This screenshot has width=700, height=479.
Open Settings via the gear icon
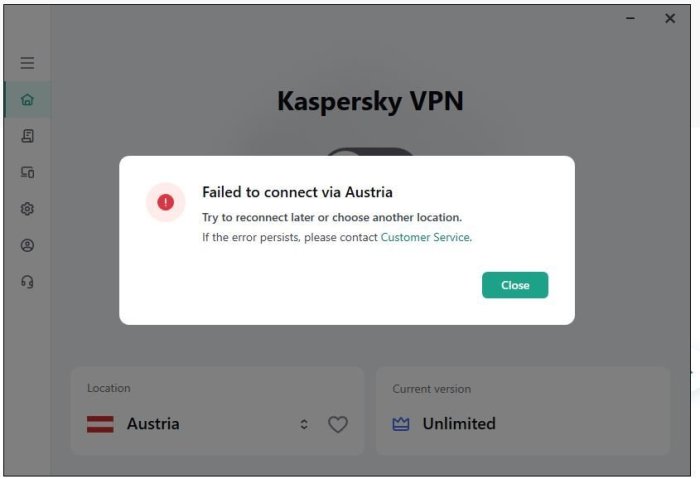click(x=27, y=209)
